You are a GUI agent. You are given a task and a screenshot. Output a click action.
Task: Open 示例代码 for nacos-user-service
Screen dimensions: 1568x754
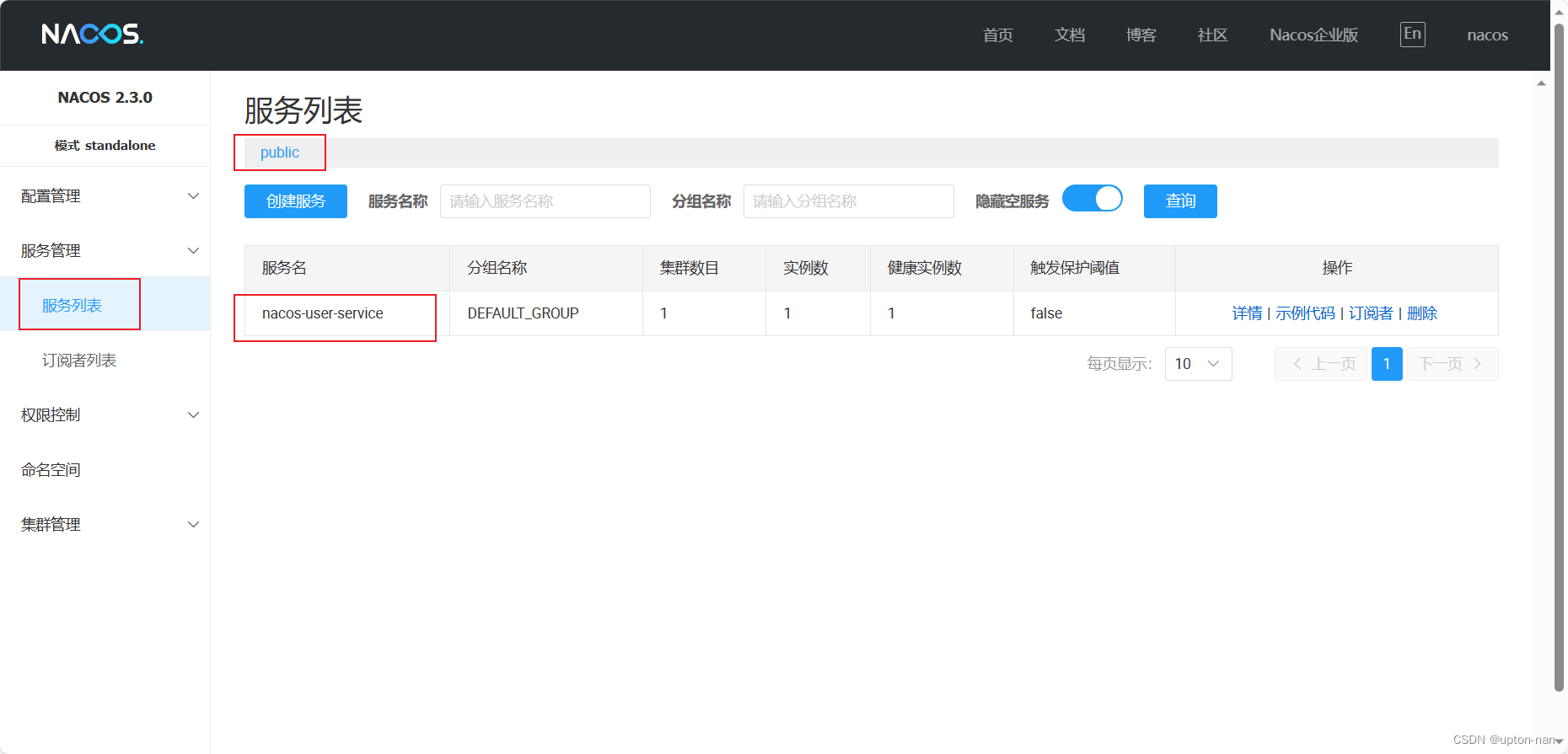point(1305,313)
